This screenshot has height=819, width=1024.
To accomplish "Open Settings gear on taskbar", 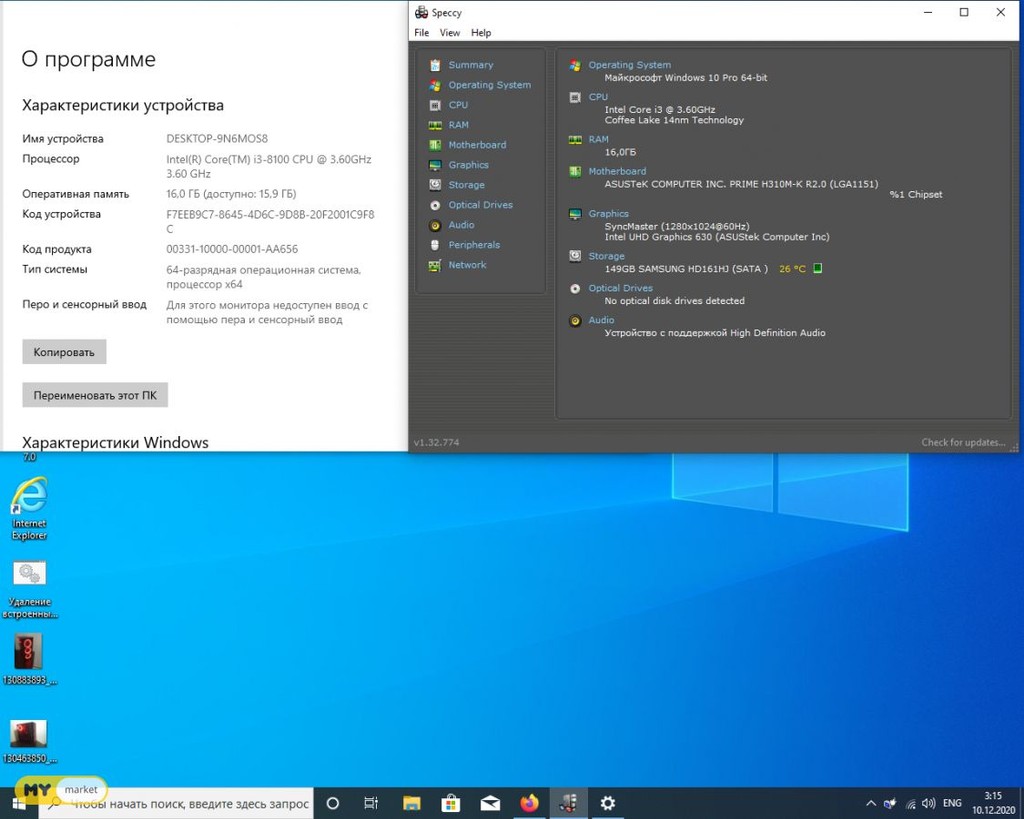I will 607,803.
